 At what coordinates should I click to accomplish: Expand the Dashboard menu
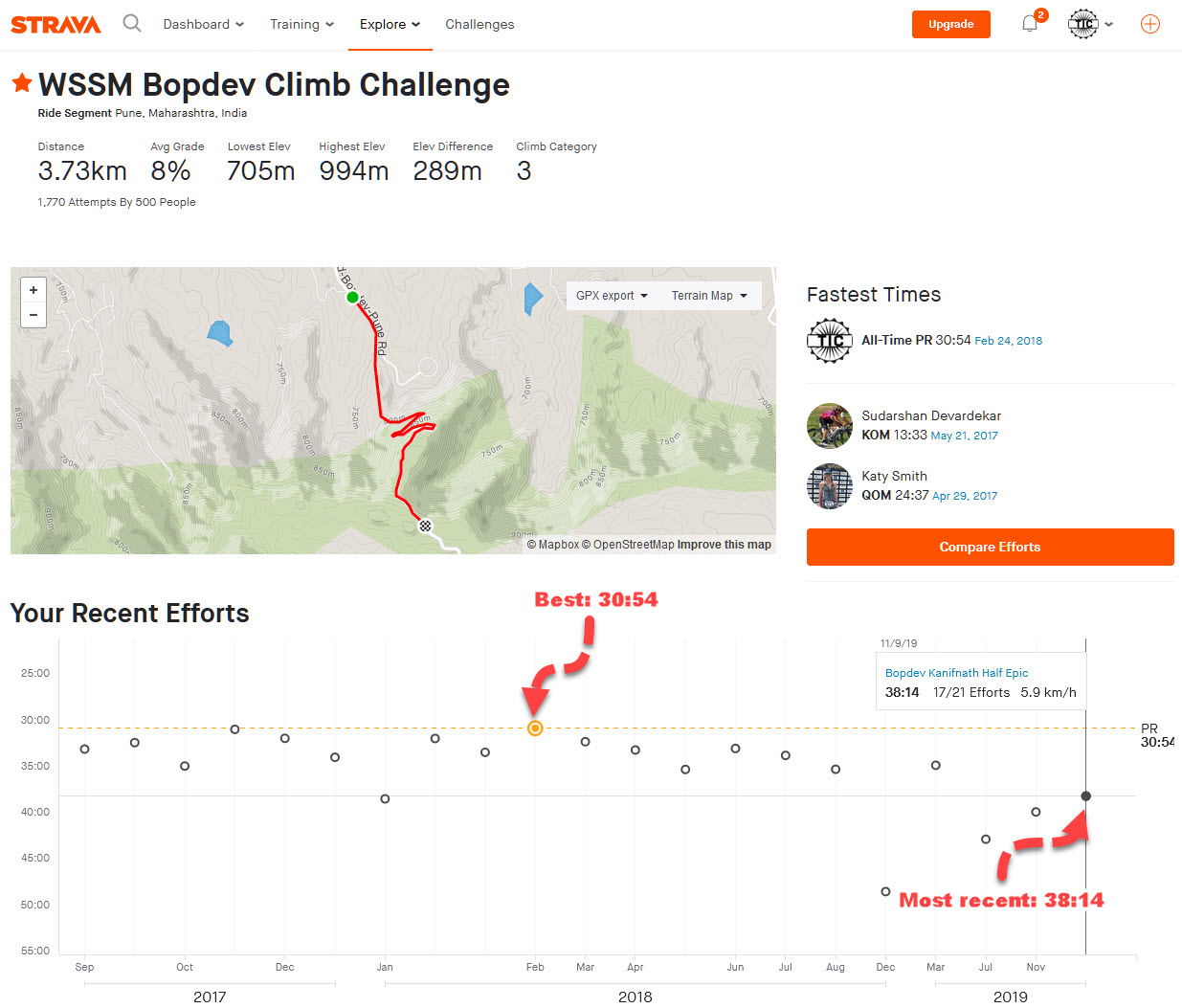point(203,24)
